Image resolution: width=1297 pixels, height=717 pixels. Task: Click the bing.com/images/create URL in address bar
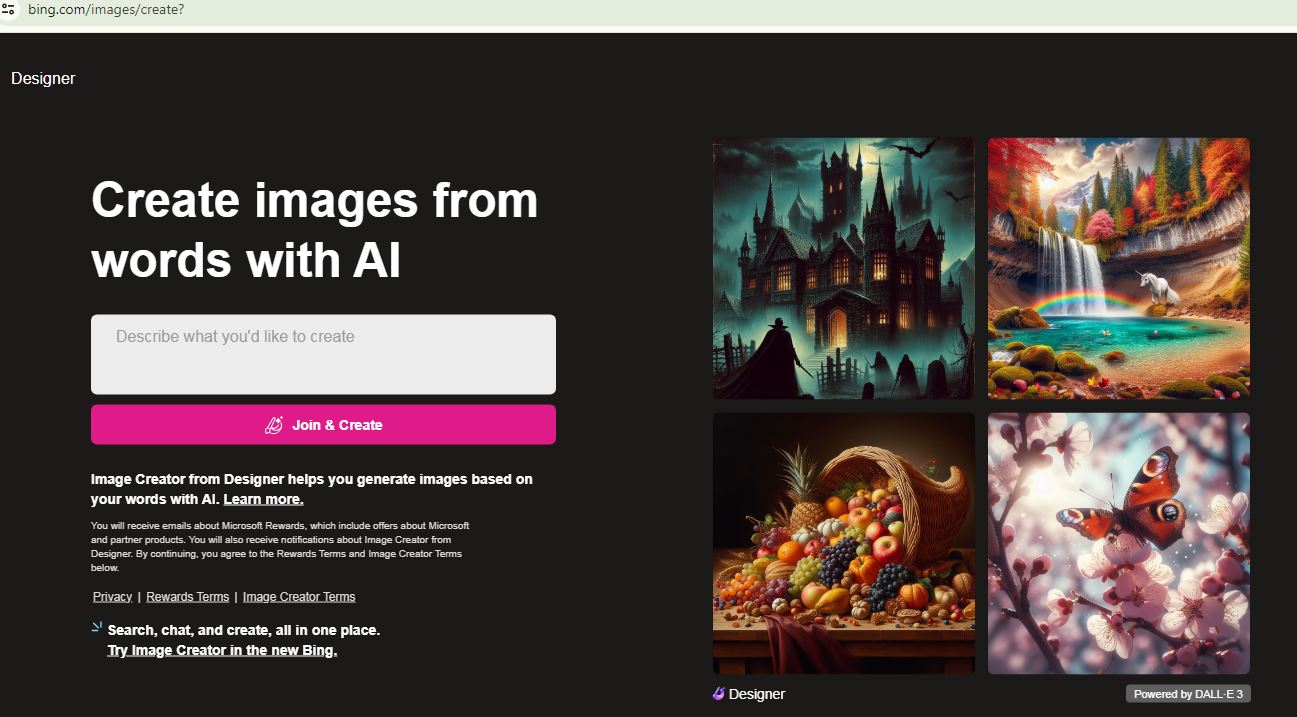(106, 10)
